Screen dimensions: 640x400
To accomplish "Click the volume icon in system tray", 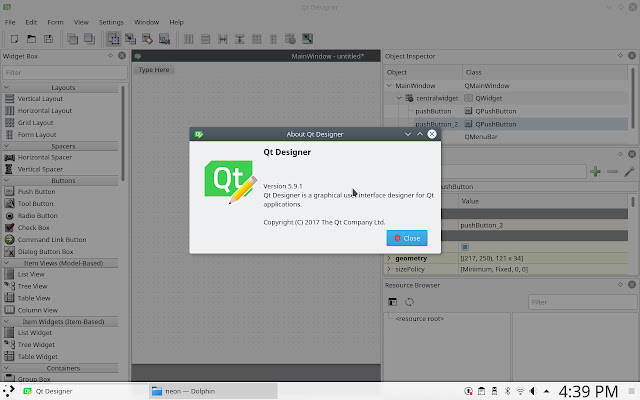I will pos(533,391).
